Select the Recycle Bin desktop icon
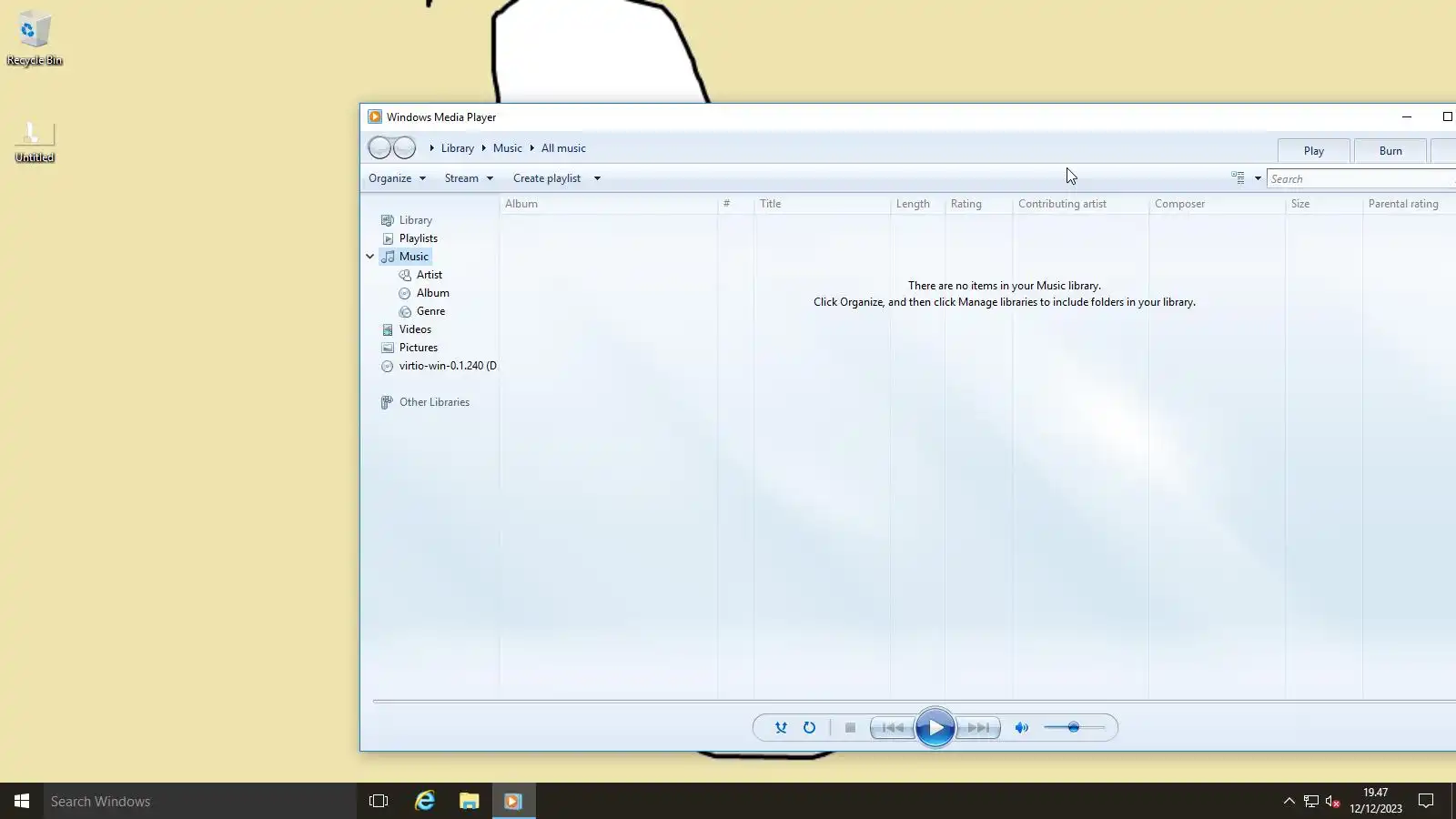 (35, 38)
